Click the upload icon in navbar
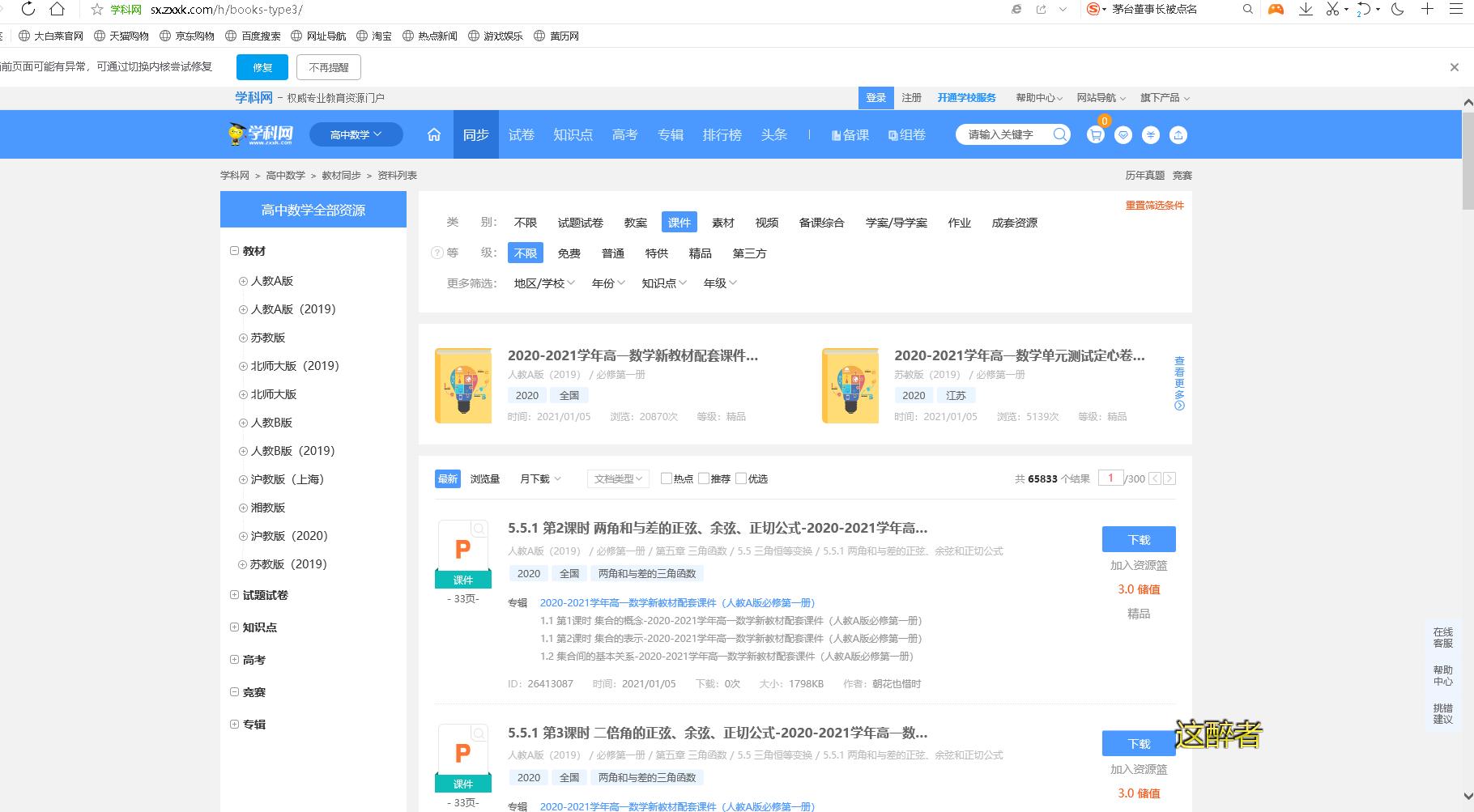 [1178, 135]
